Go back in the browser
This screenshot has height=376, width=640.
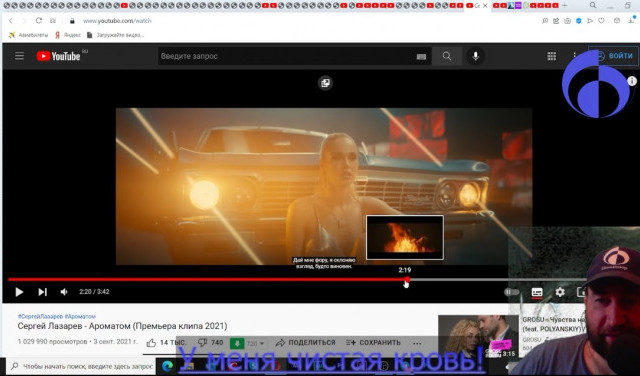(11, 21)
